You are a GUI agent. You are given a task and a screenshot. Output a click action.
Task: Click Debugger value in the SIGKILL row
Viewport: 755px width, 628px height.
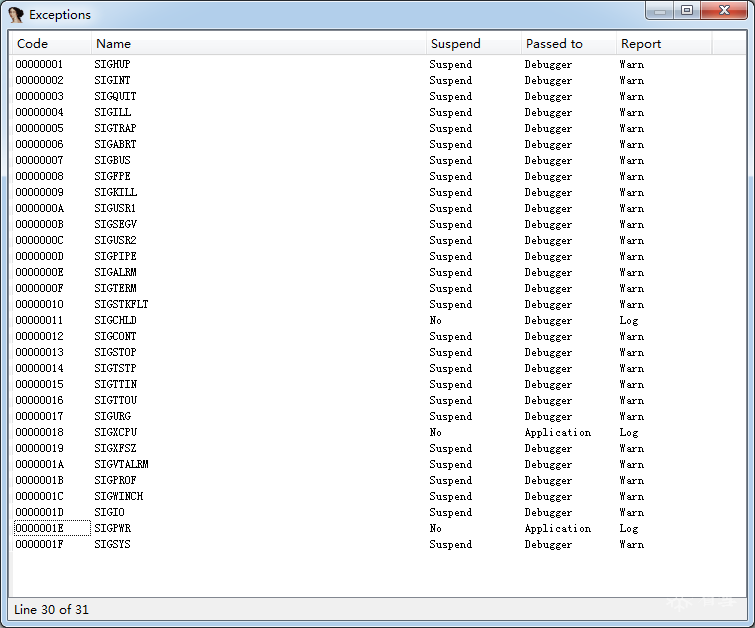[548, 192]
